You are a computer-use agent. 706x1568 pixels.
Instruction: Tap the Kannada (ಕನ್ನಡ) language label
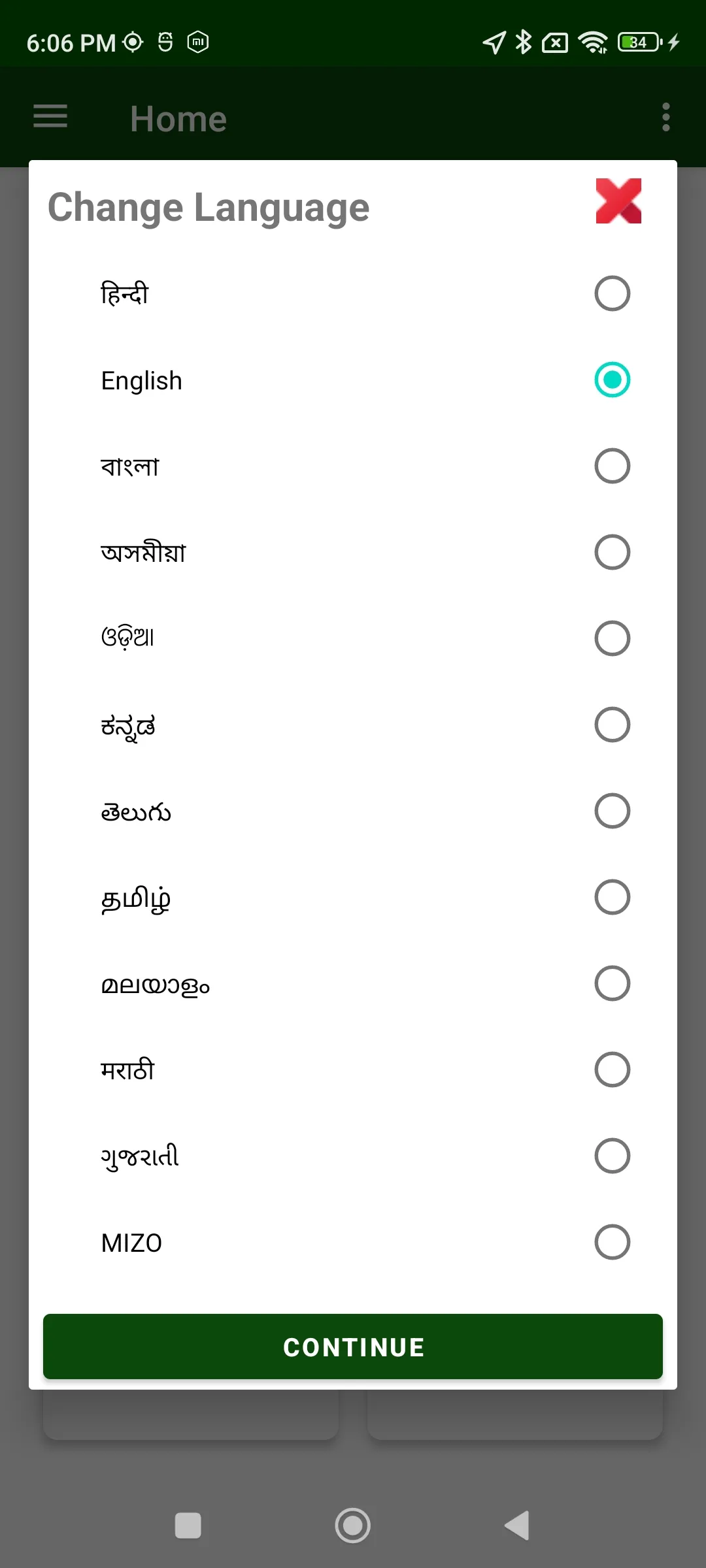(x=128, y=725)
